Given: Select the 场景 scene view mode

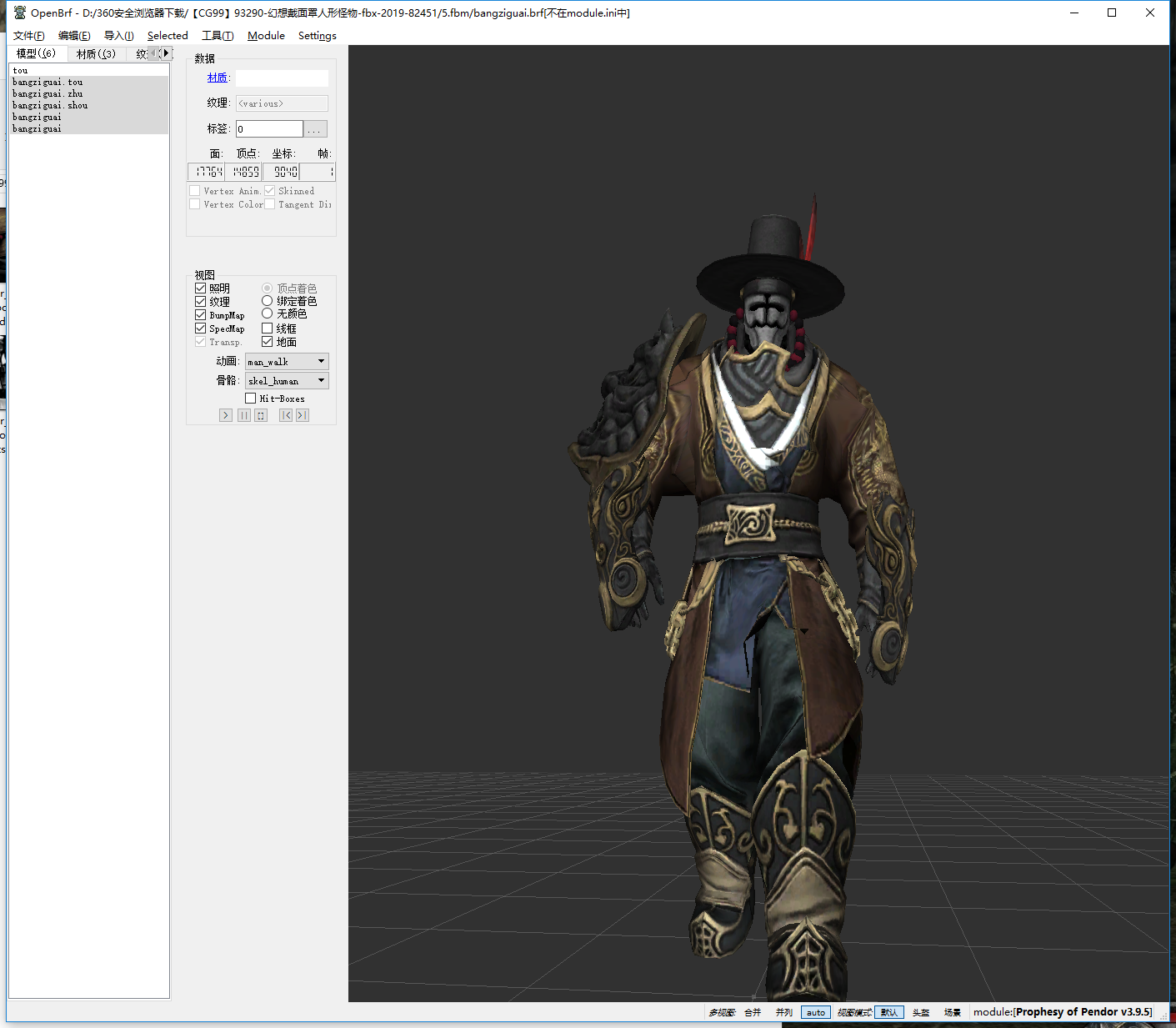Looking at the screenshot, I should tap(953, 1012).
